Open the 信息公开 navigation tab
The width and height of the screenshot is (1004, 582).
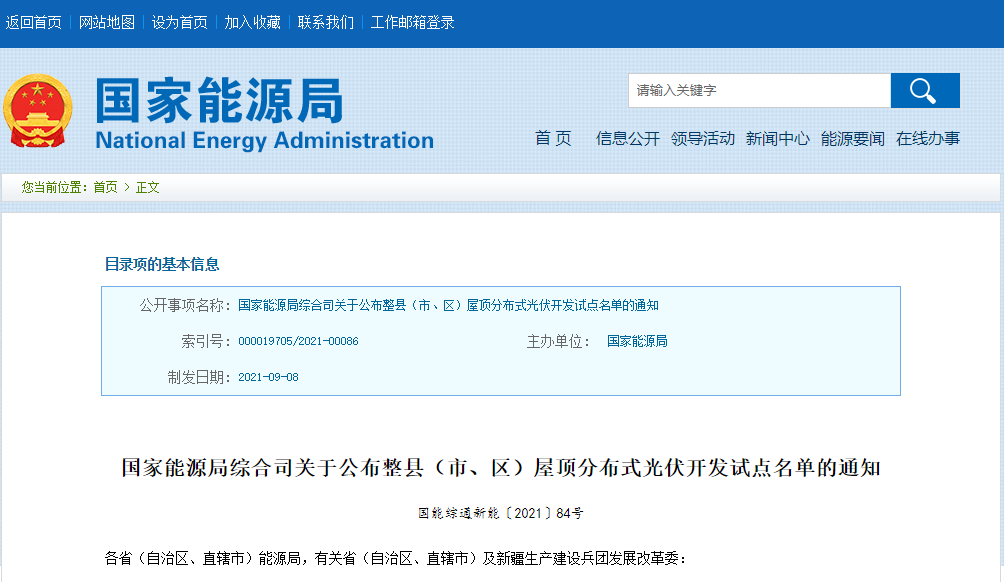pyautogui.click(x=628, y=139)
